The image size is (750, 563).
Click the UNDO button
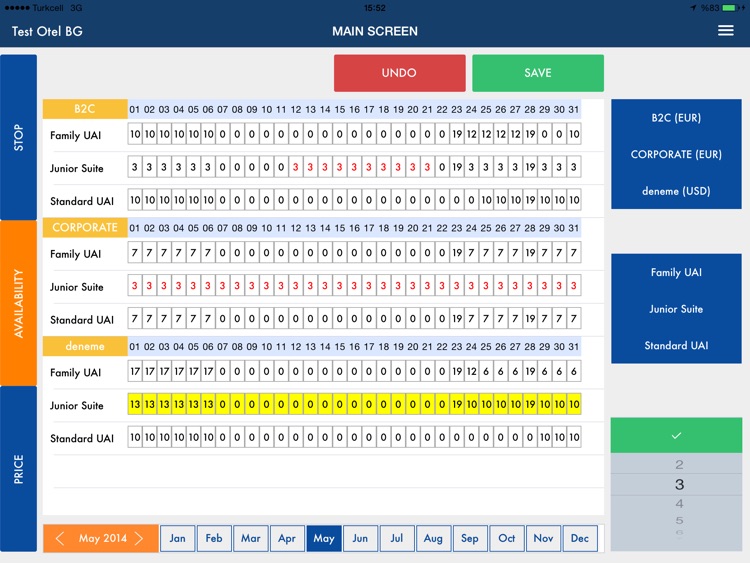pyautogui.click(x=399, y=73)
